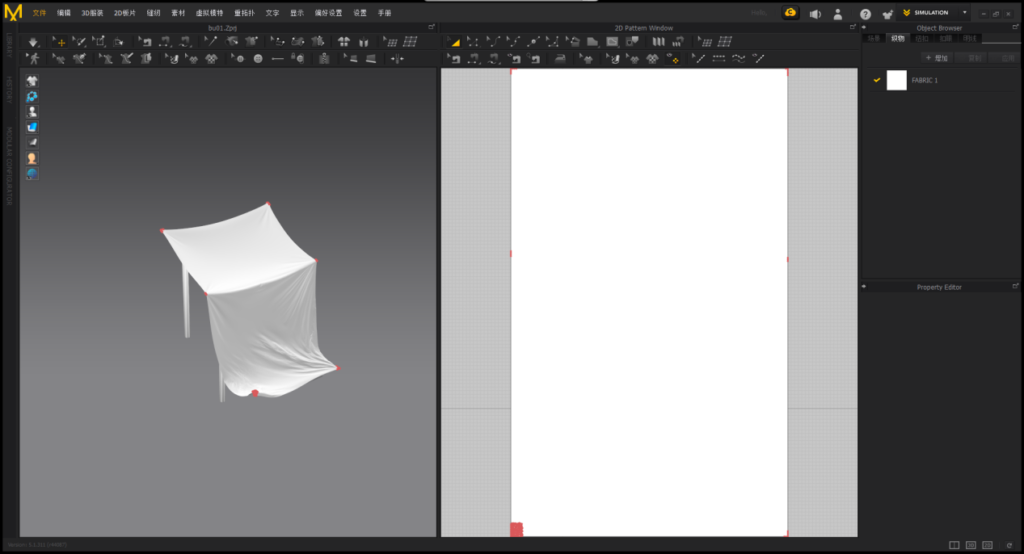1024x554 pixels.
Task: Toggle the blue fabric texture surface display icon
Action: coord(32,127)
